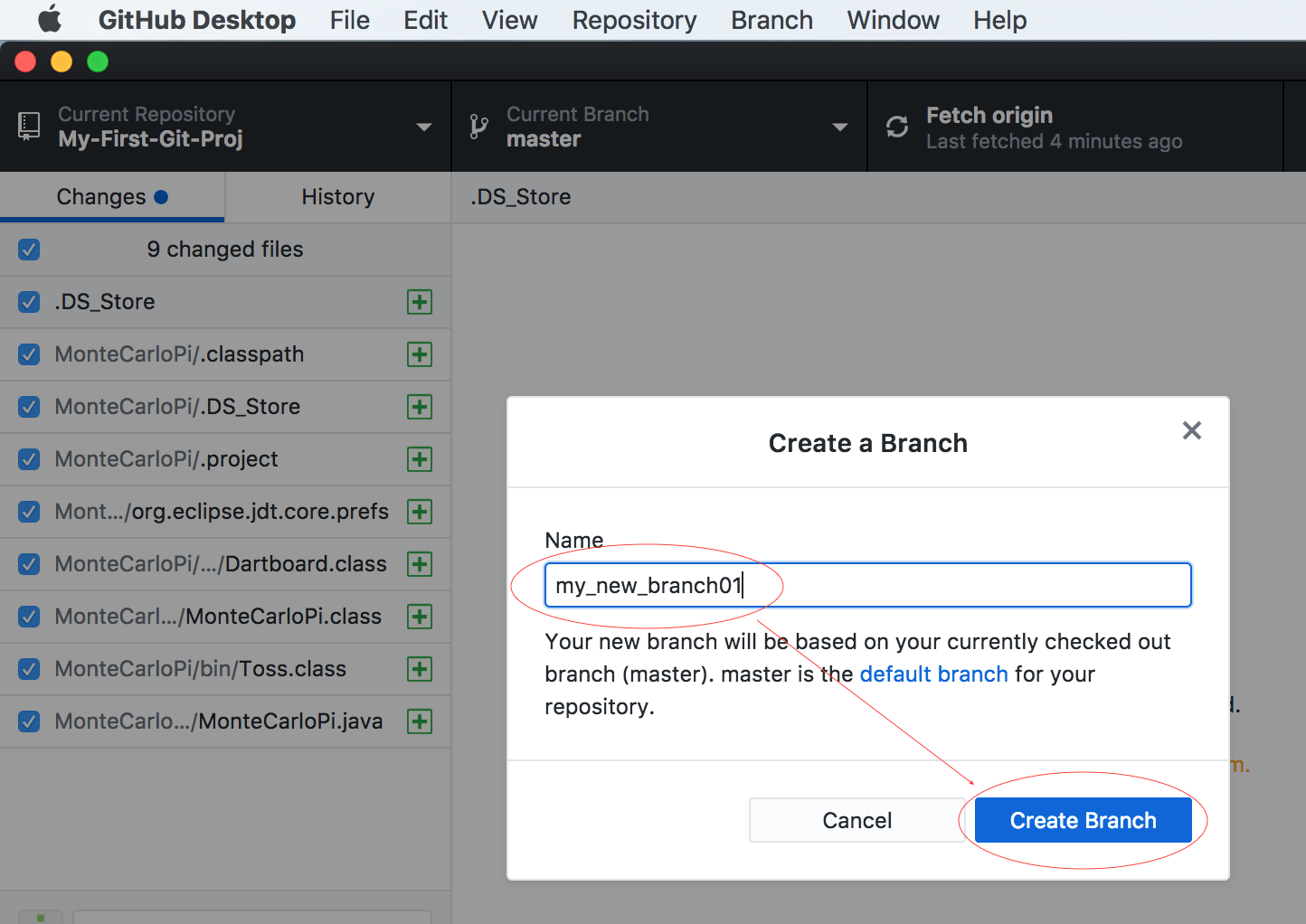Select the MonteCarloPi/.project file row
This screenshot has width=1306, height=924.
225,459
